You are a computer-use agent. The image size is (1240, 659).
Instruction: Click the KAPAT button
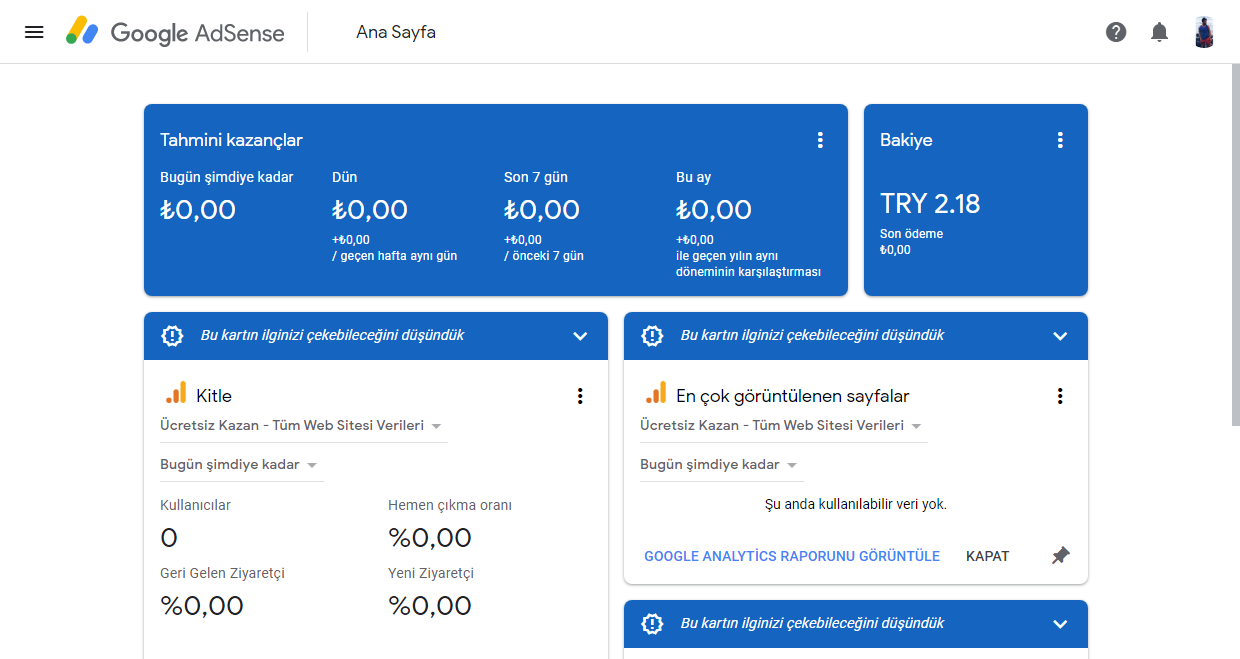tap(987, 556)
